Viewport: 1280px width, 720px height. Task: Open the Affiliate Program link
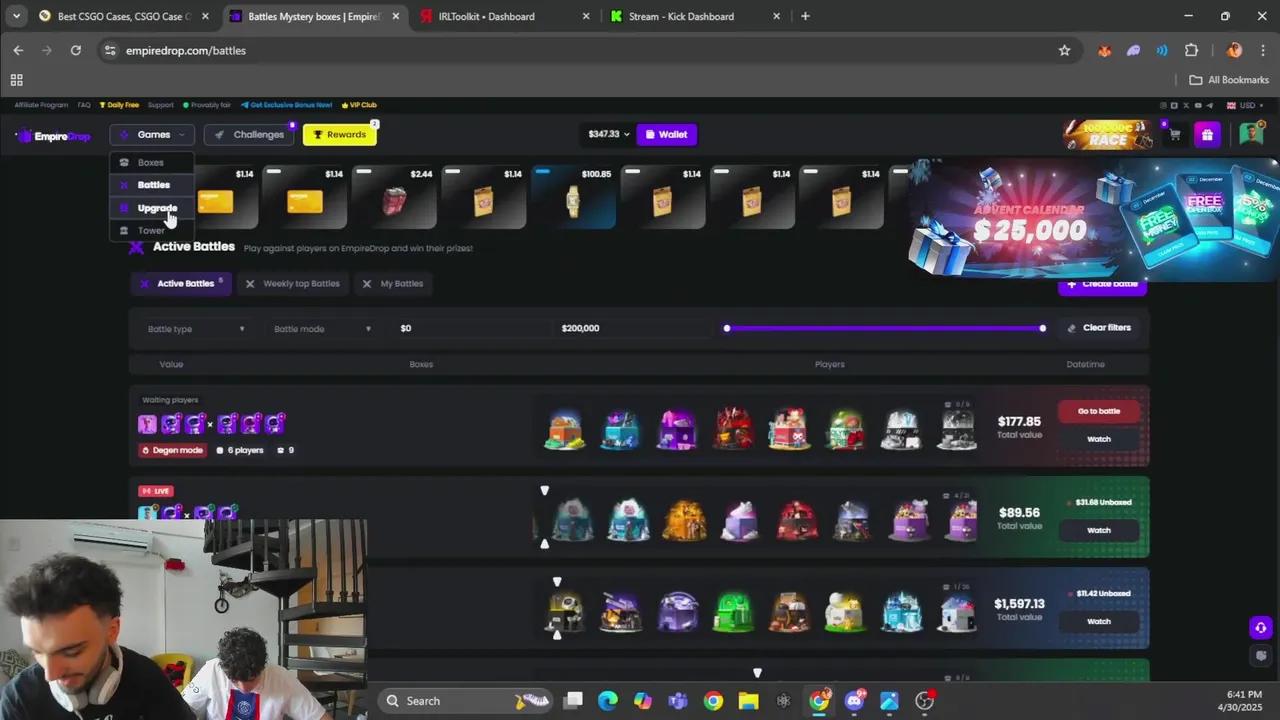tap(41, 105)
